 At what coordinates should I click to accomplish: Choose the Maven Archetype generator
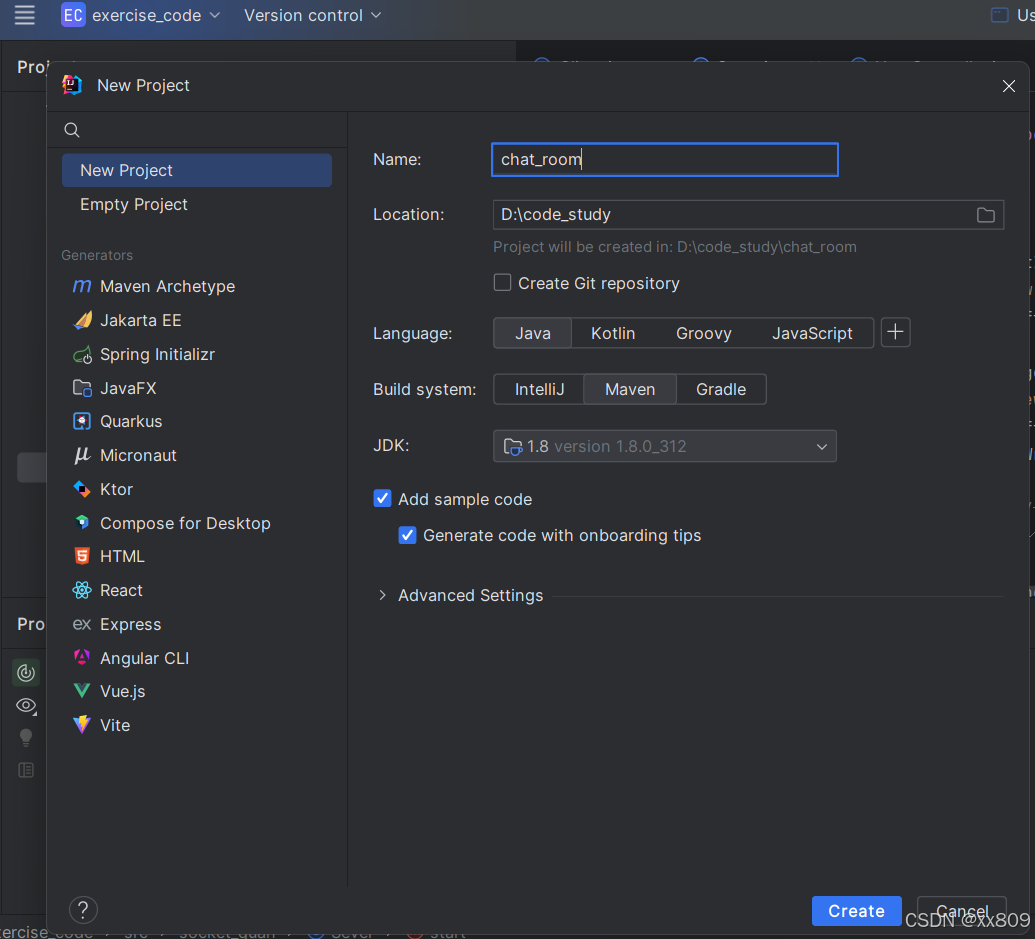[x=153, y=286]
